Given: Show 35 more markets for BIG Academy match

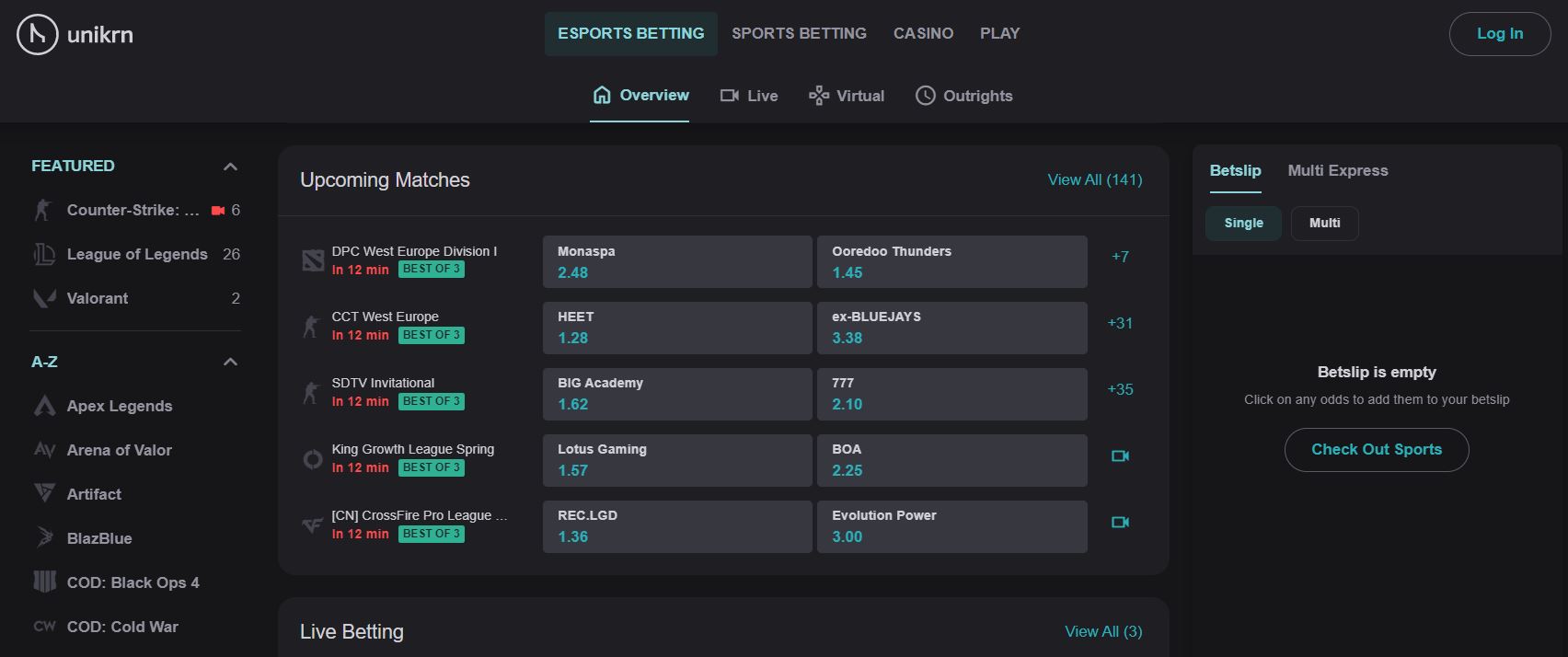Looking at the screenshot, I should click(x=1120, y=389).
